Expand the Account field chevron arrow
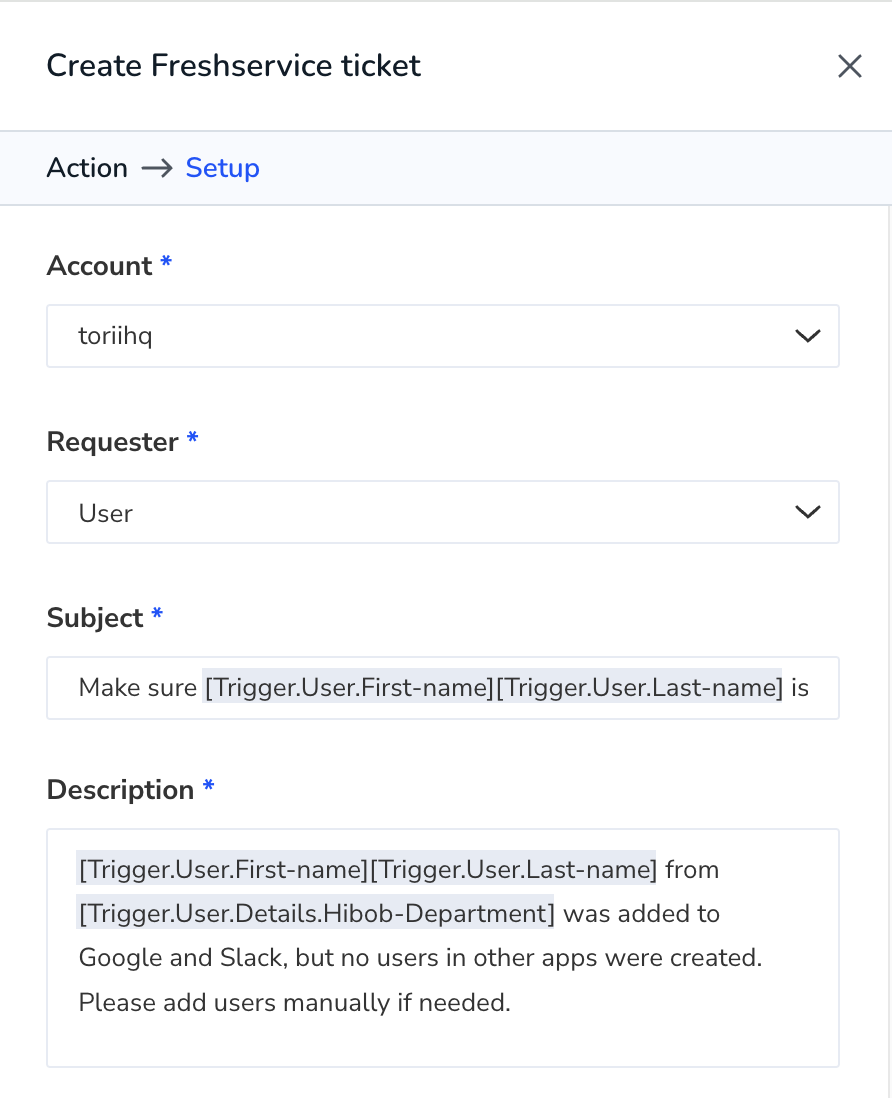The image size is (892, 1098). click(x=807, y=336)
